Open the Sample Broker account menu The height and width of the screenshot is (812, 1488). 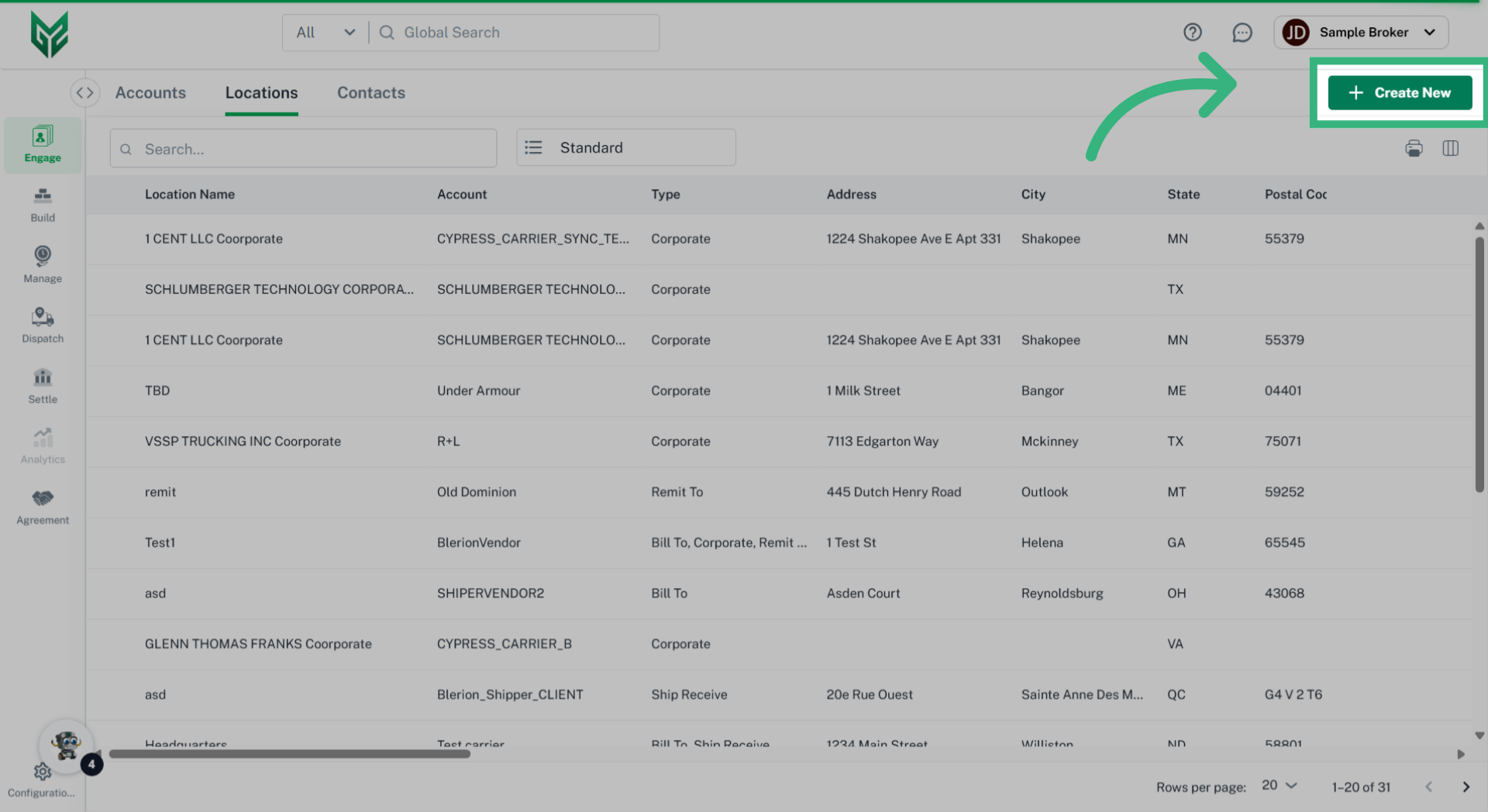tap(1361, 33)
